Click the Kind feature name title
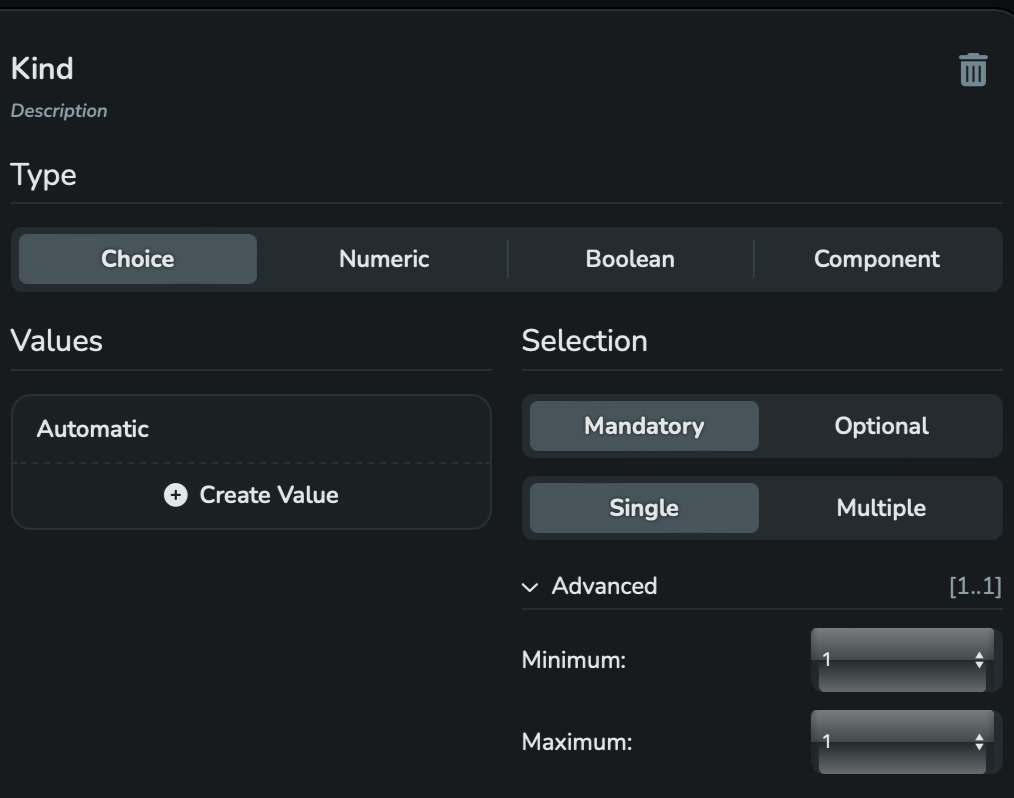This screenshot has height=798, width=1014. tap(42, 69)
